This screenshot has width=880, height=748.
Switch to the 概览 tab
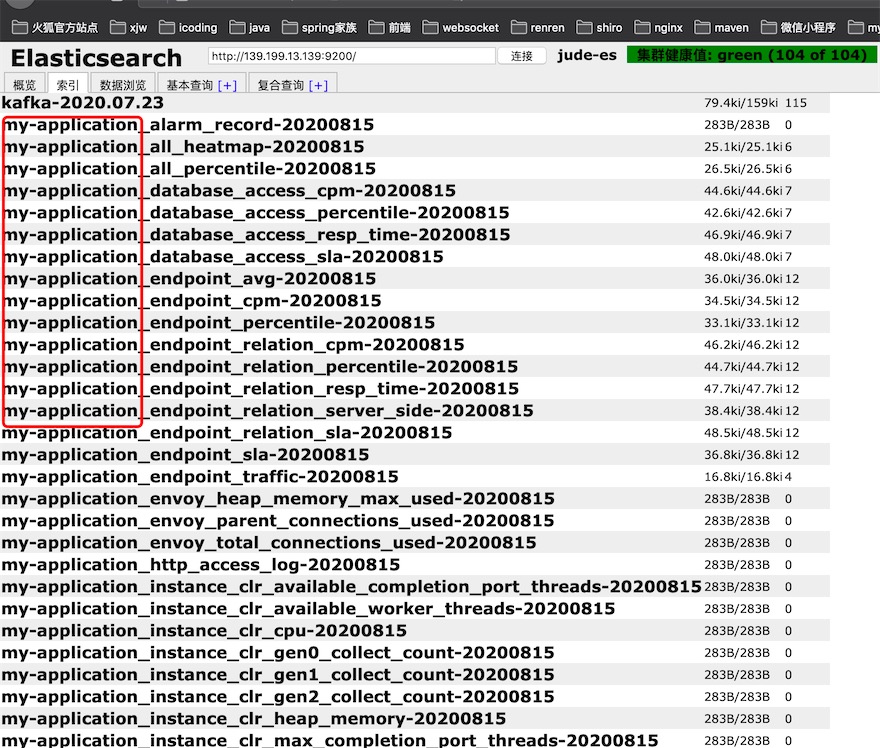point(24,85)
